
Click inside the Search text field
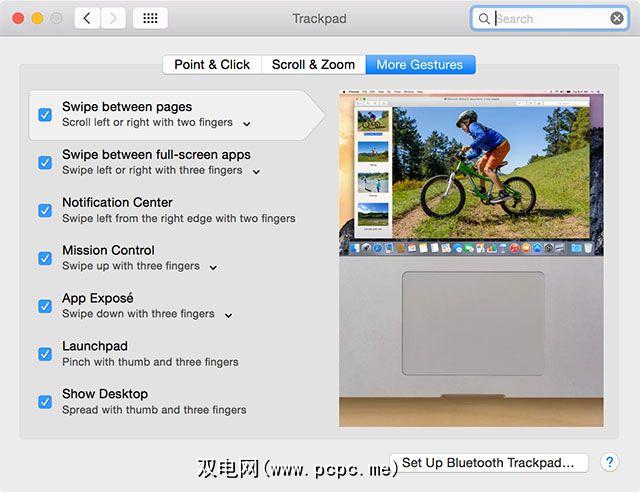(549, 19)
